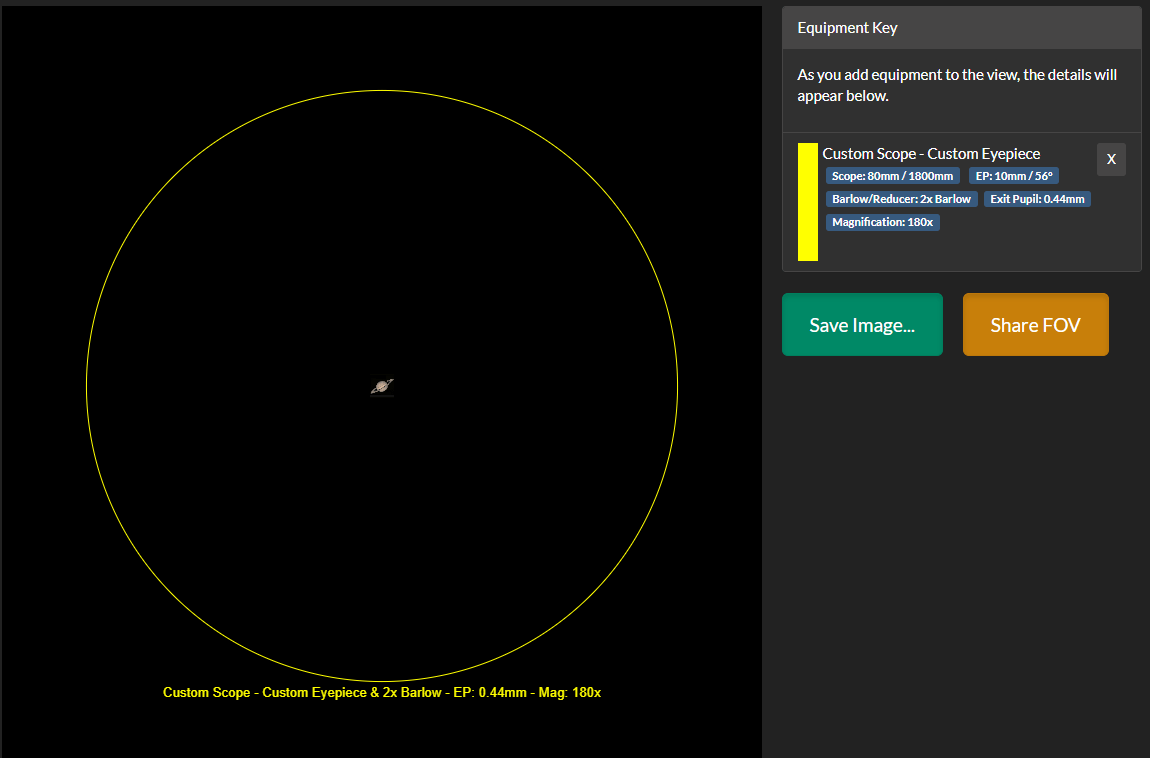Image resolution: width=1150 pixels, height=758 pixels.
Task: Select the orange Share FOV control
Action: pyautogui.click(x=1035, y=324)
